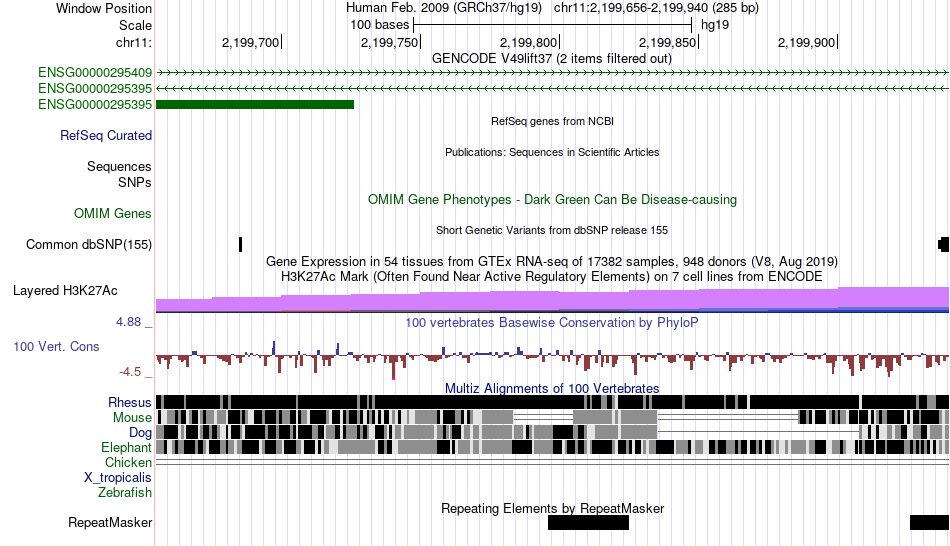Open the 100 Vert. Cons track label
This screenshot has height=546, width=950.
click(x=56, y=347)
